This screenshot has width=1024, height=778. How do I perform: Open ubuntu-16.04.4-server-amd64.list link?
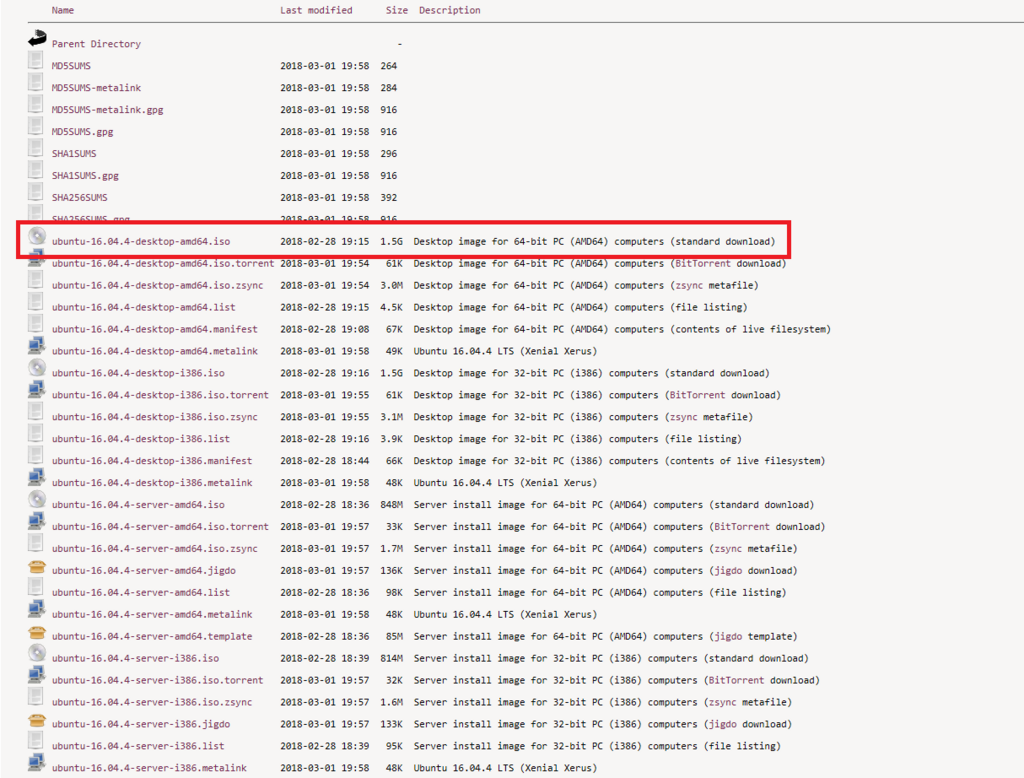(x=140, y=592)
